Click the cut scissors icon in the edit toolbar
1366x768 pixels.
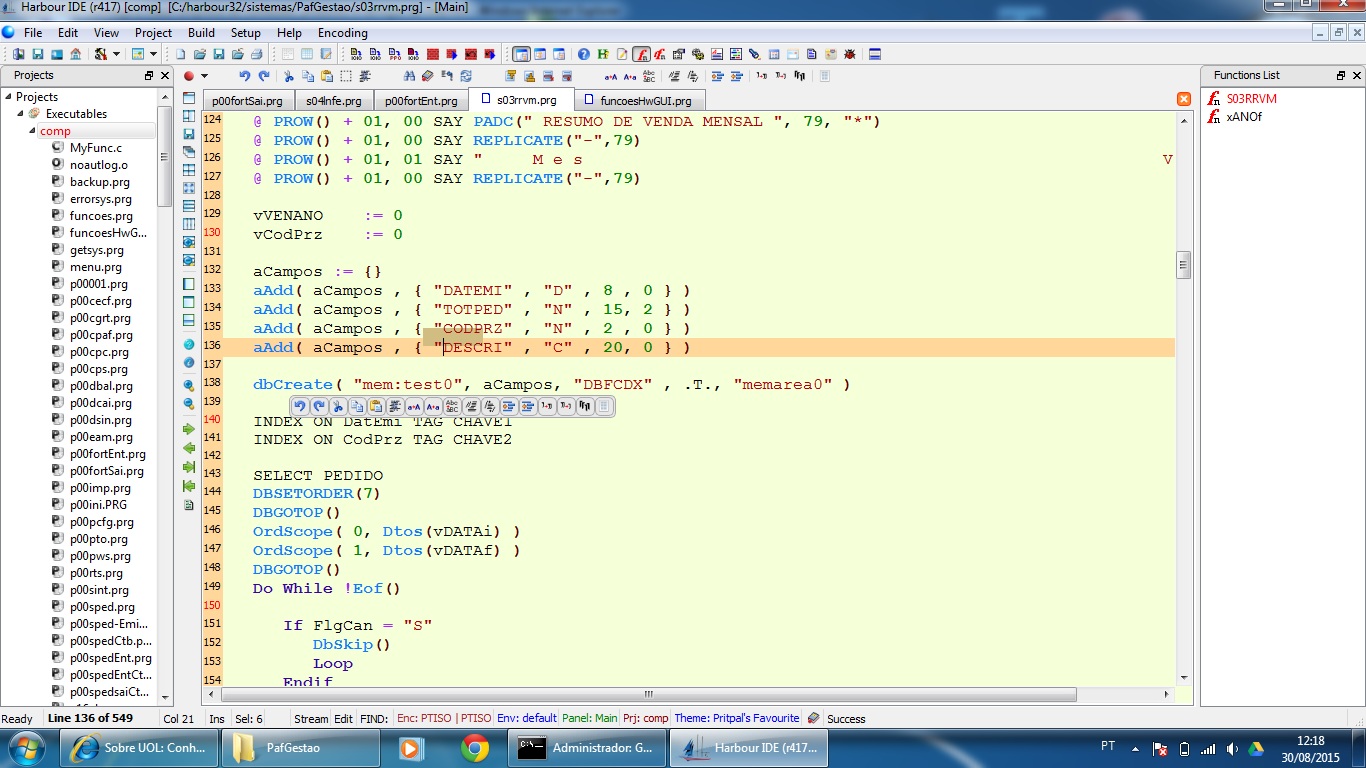pos(289,76)
